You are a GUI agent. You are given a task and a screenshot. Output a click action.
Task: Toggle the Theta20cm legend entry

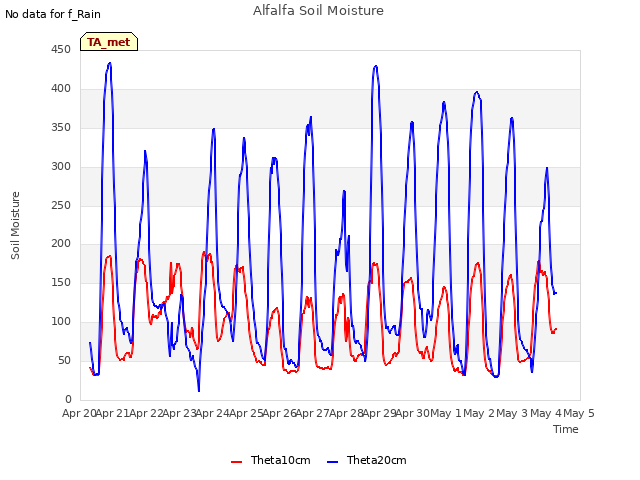(367, 460)
